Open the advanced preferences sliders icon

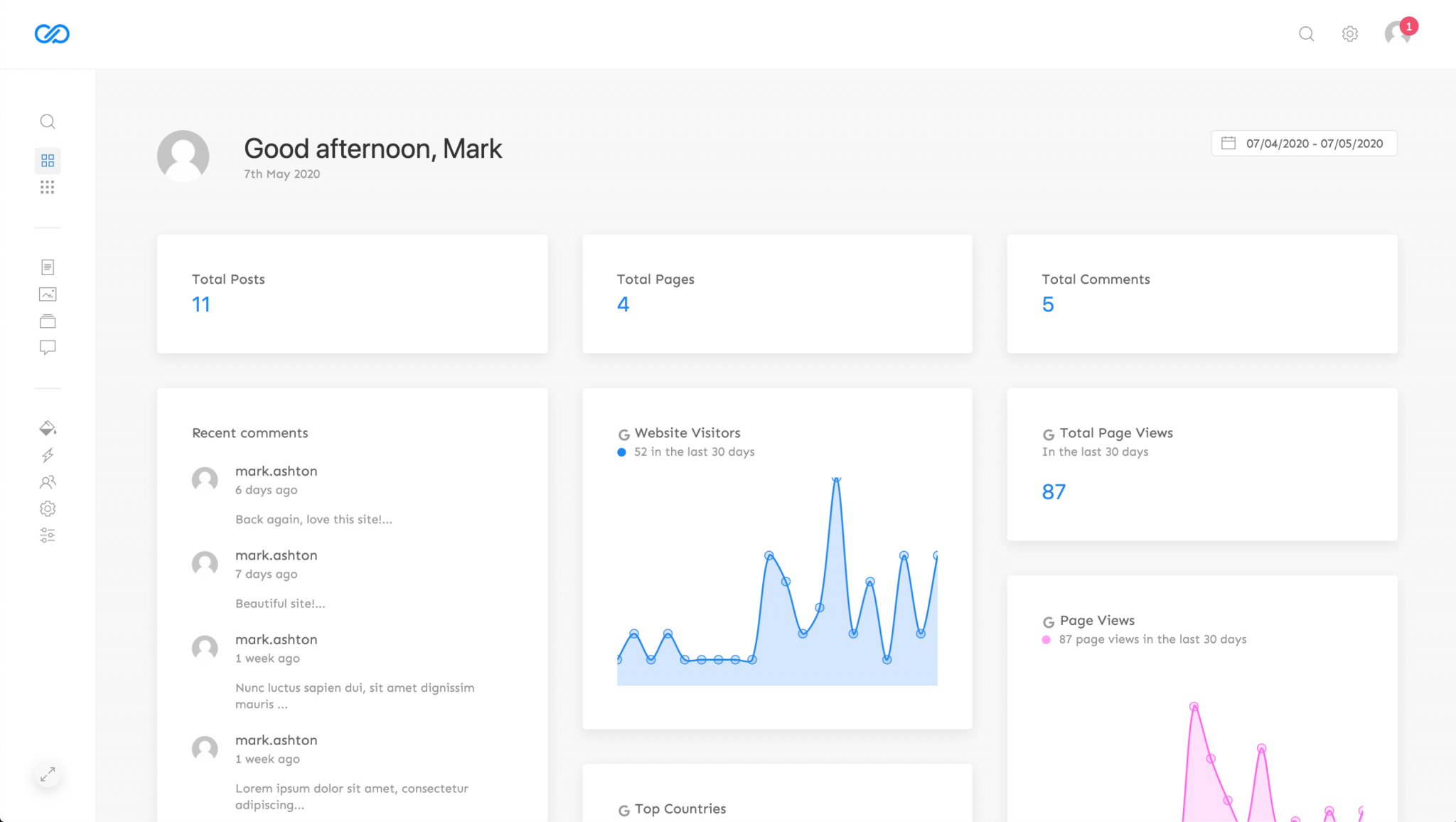(x=48, y=535)
